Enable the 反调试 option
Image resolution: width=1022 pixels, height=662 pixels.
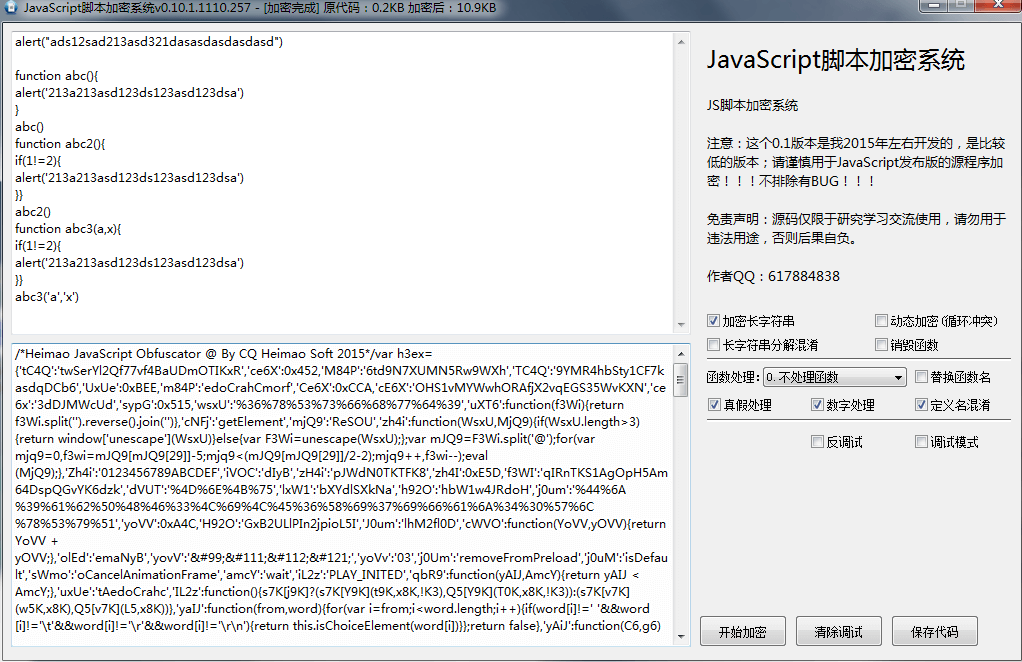[x=817, y=441]
